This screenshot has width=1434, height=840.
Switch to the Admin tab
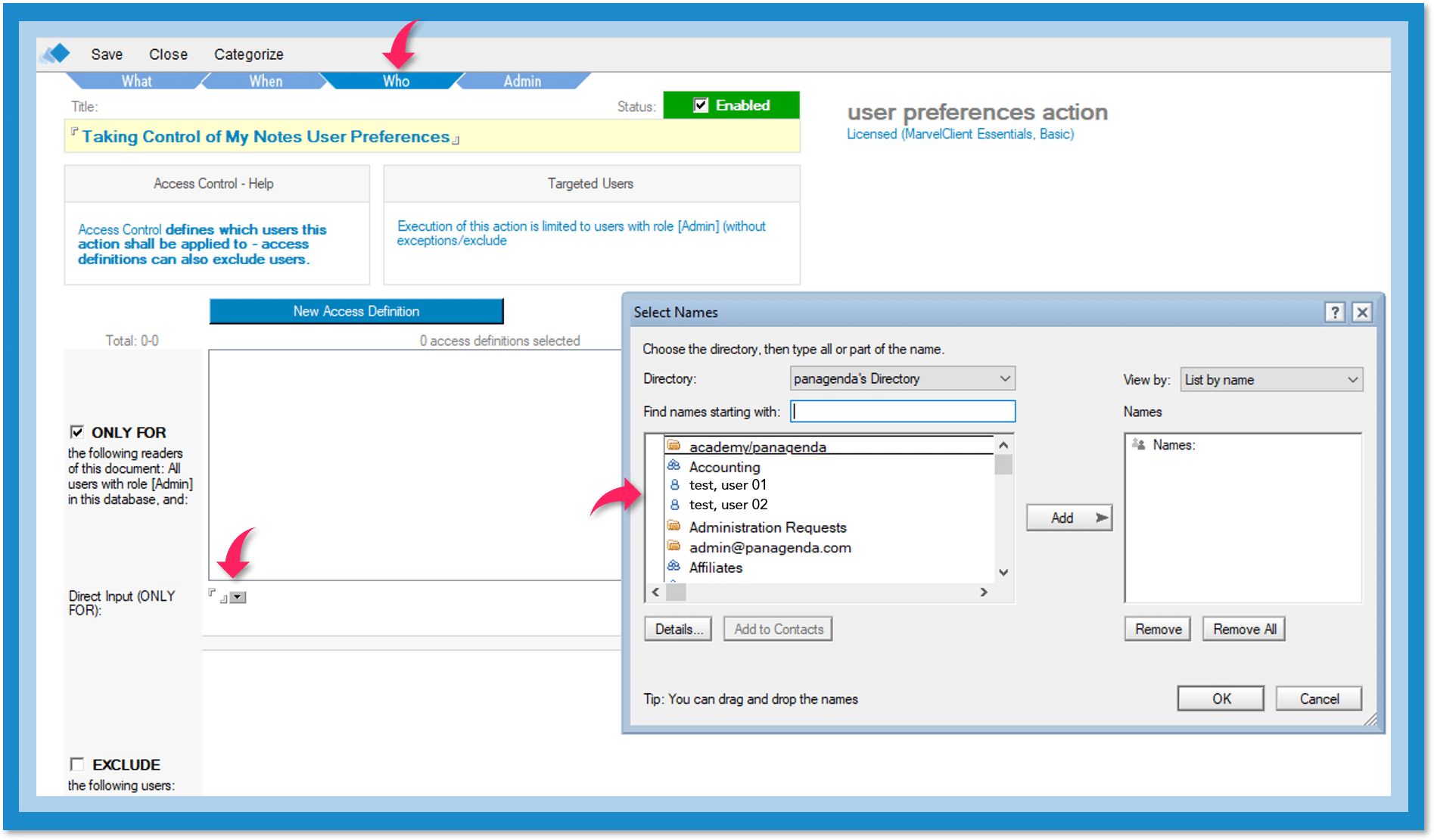(522, 81)
